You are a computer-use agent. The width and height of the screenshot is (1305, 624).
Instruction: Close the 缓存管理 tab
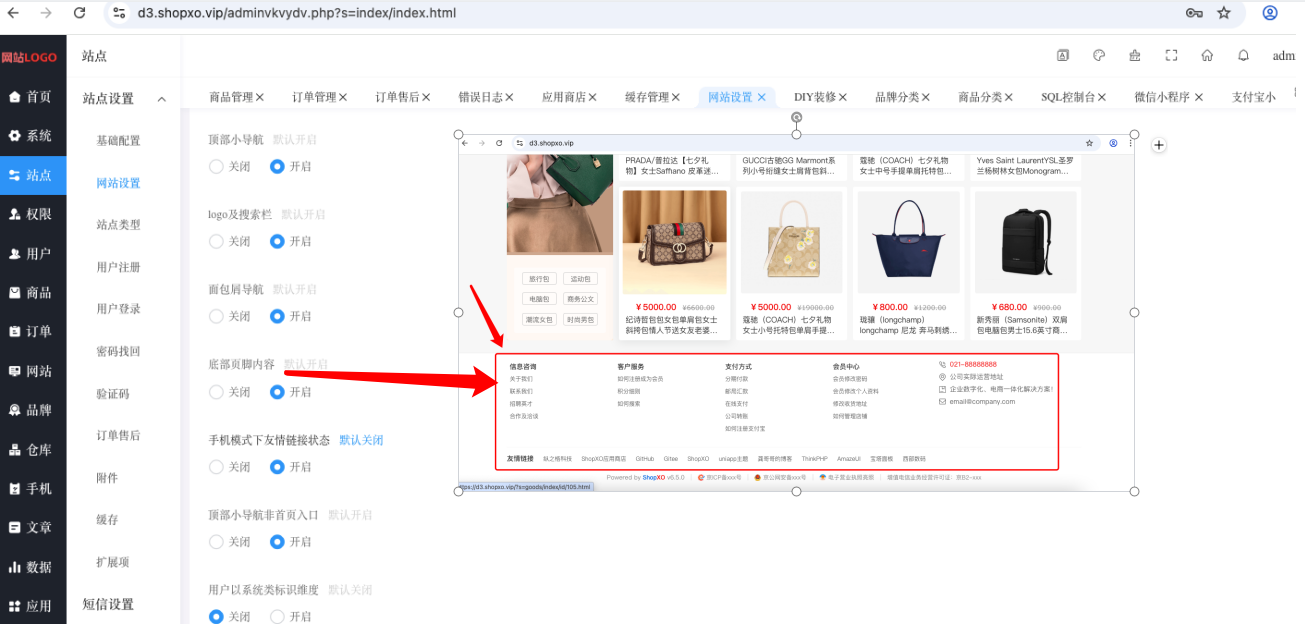point(676,97)
